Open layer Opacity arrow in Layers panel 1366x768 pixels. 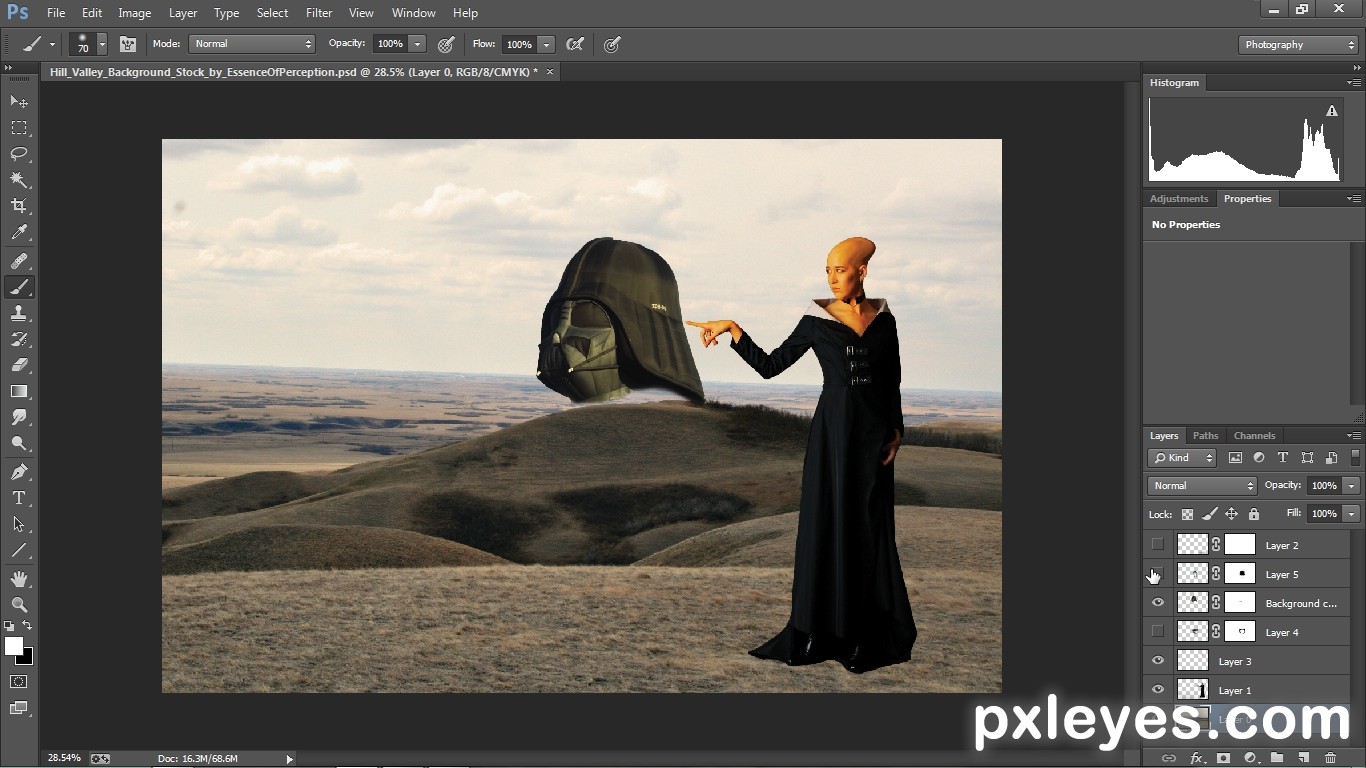click(x=1351, y=486)
